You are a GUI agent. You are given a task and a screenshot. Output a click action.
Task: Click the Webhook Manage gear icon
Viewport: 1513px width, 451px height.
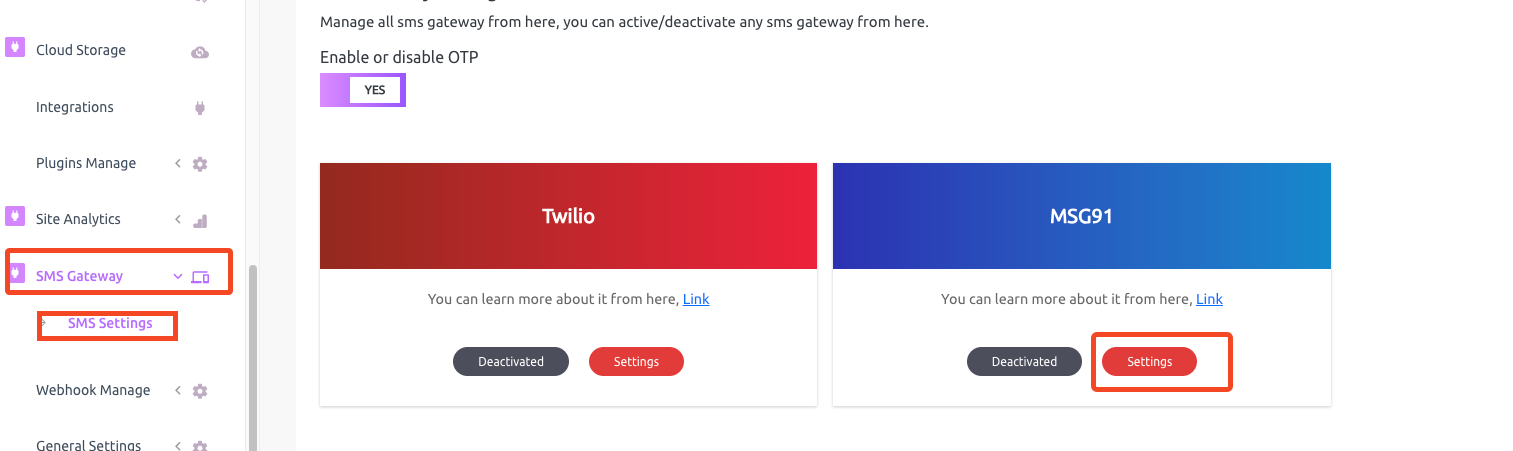pyautogui.click(x=200, y=391)
